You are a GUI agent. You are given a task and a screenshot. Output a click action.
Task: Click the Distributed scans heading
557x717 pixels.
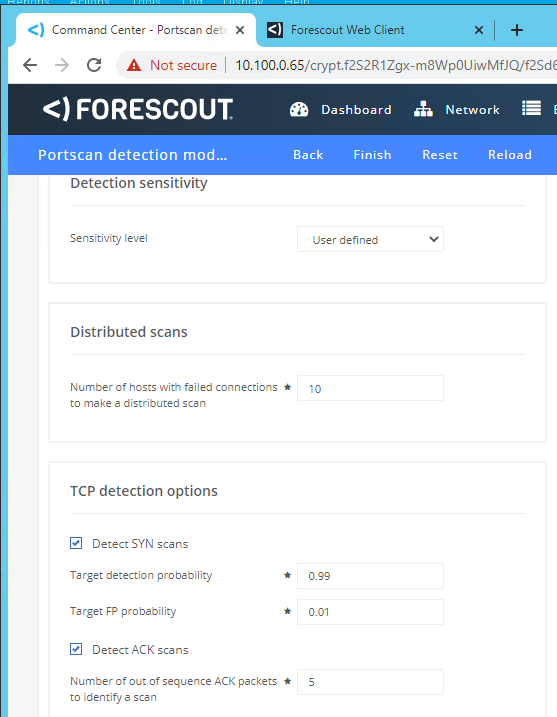129,332
